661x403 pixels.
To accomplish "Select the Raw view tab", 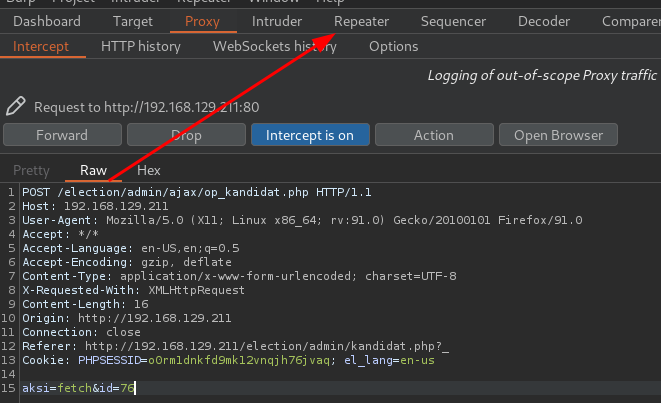I will point(94,170).
